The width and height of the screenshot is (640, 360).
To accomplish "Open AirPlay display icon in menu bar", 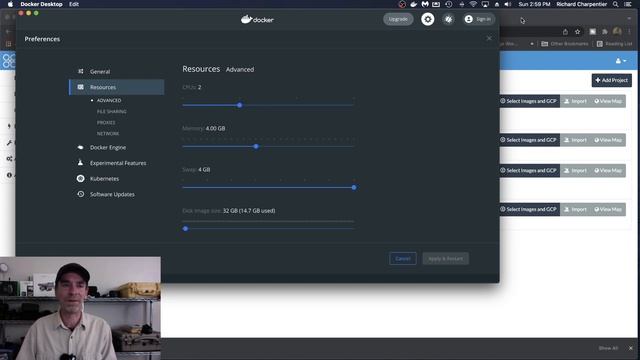I will tap(485, 4).
